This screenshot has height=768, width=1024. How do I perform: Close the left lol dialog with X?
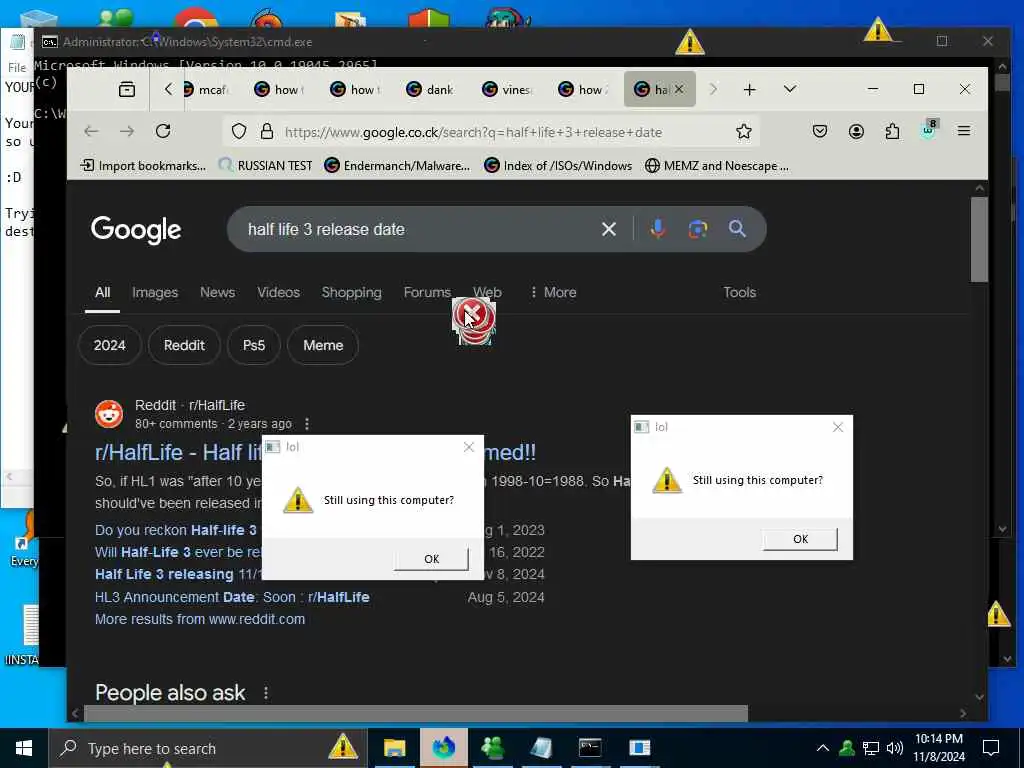469,447
